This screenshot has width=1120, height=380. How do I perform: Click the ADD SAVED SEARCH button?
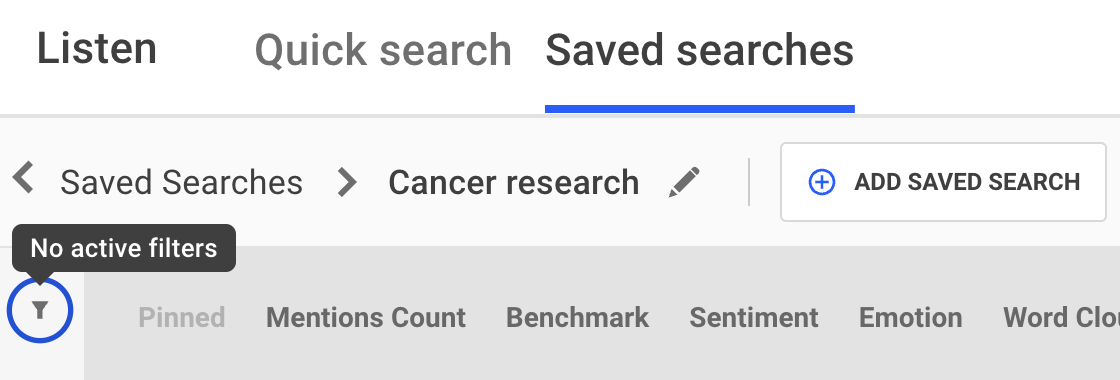(x=943, y=182)
